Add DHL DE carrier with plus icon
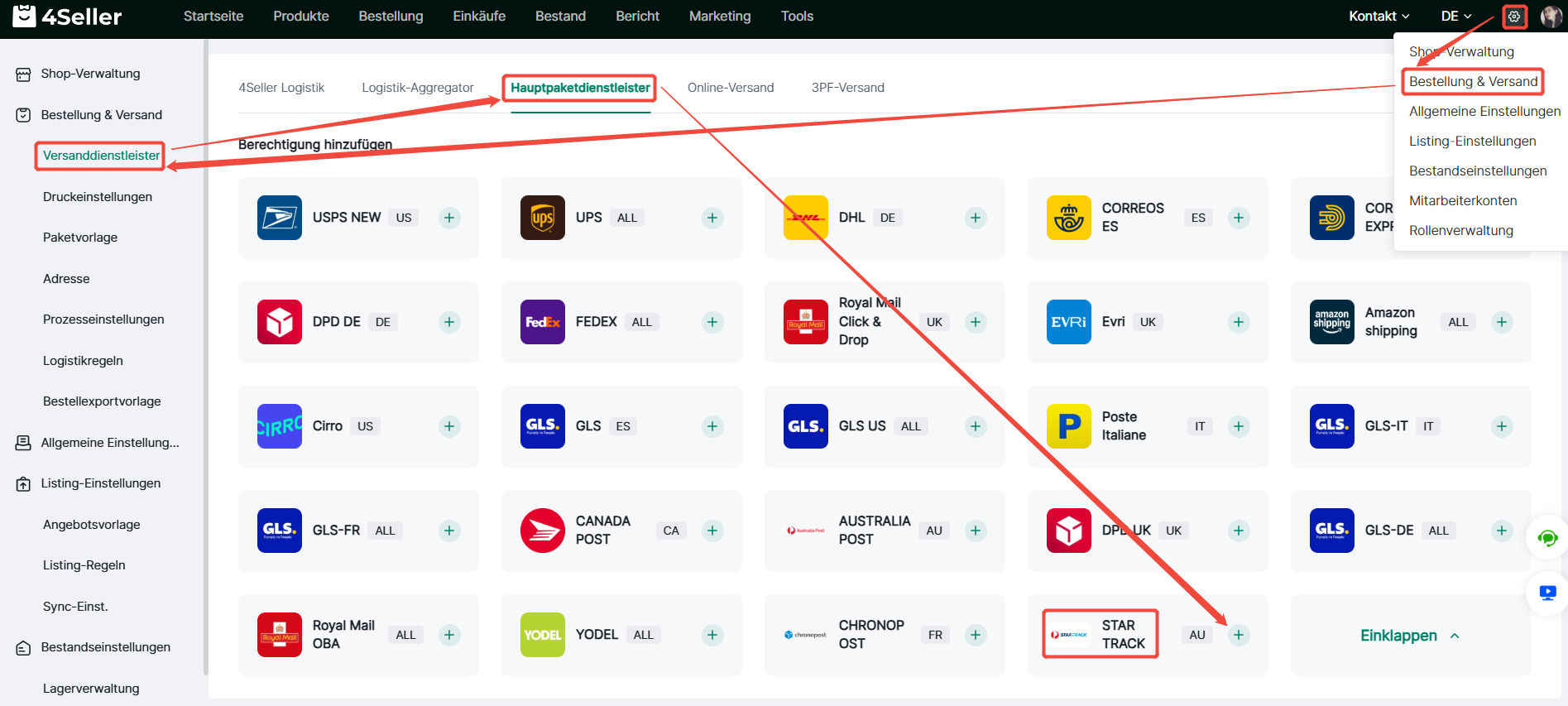1568x706 pixels. [976, 218]
